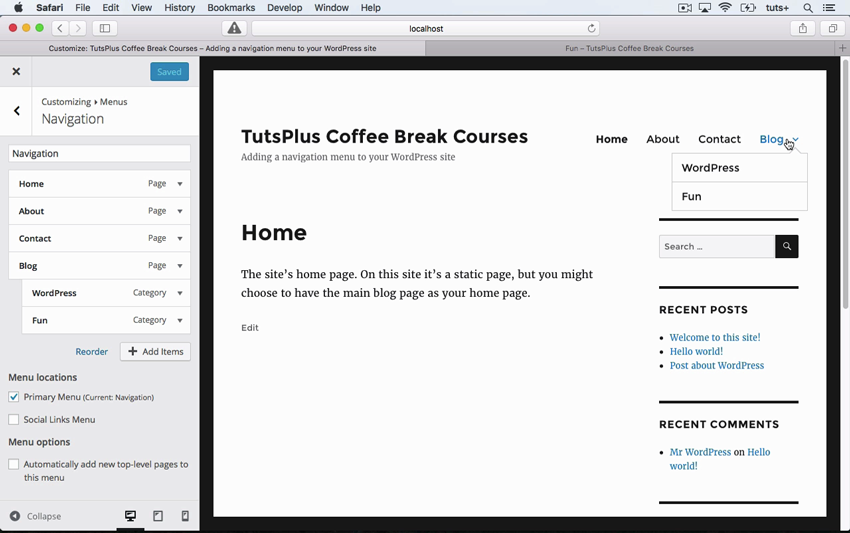This screenshot has width=850, height=533.
Task: Open the Apple menu
Action: pos(18,8)
